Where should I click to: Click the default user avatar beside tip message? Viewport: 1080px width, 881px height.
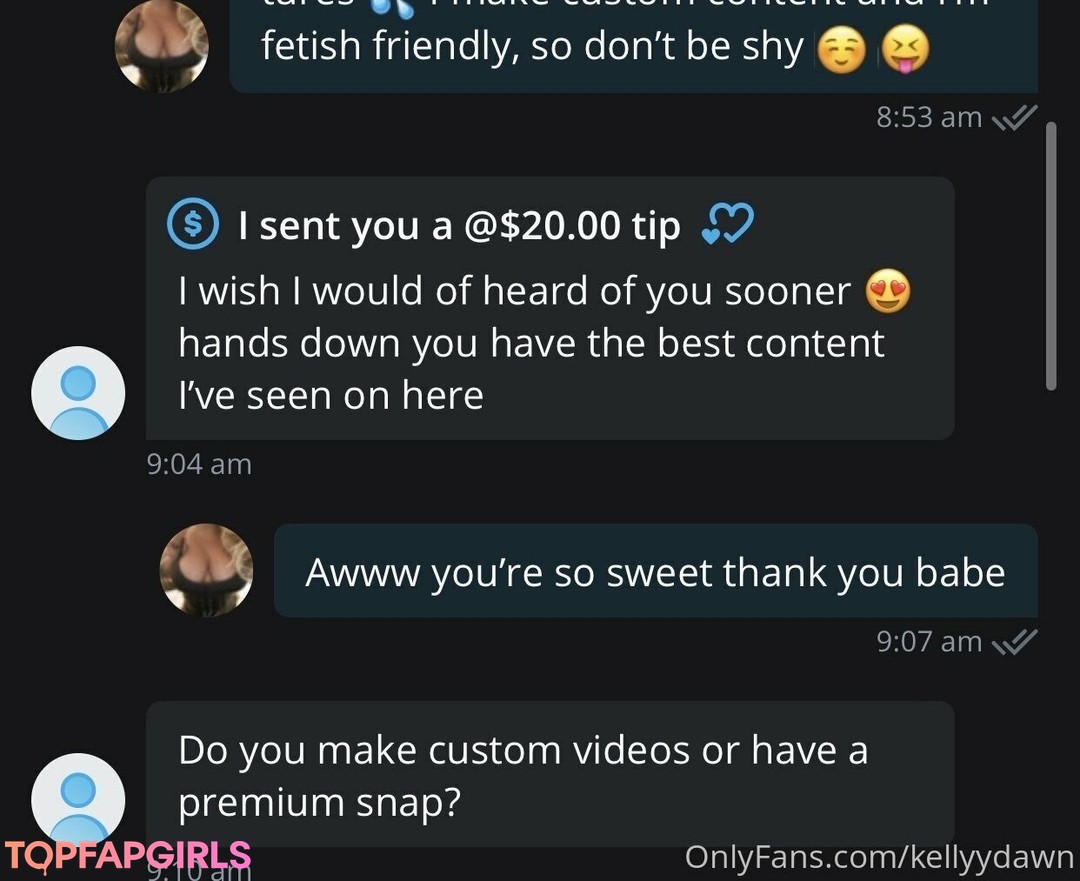point(79,393)
